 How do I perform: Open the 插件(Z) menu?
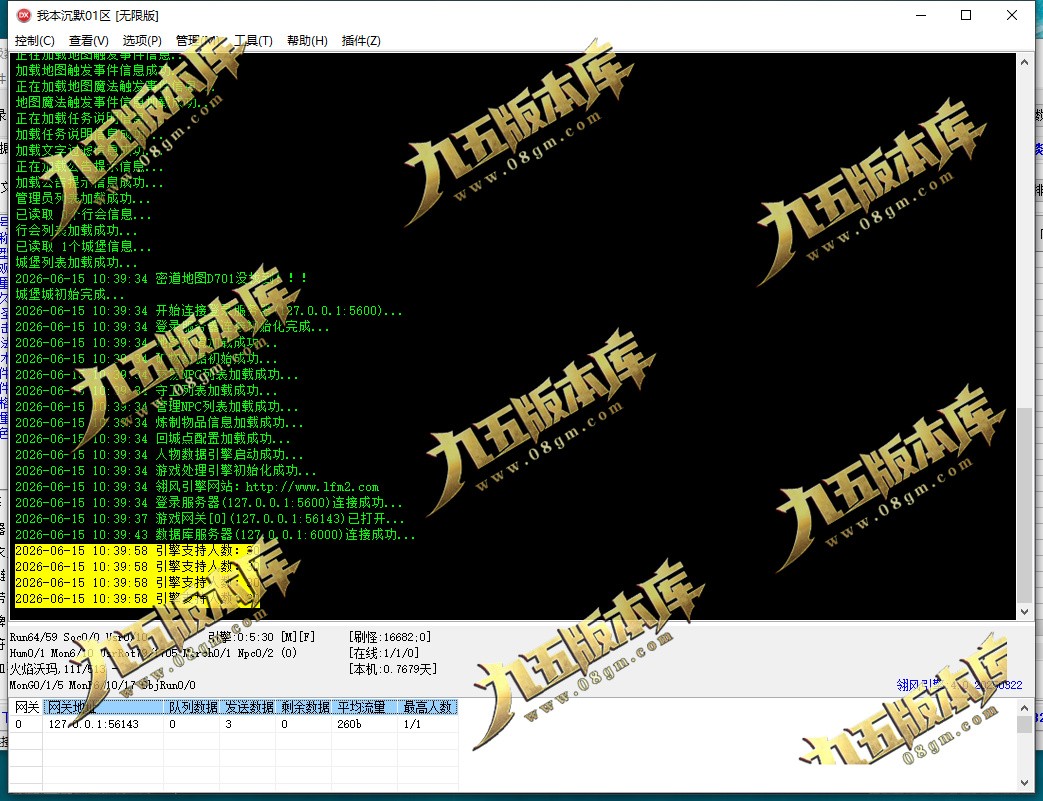[361, 41]
